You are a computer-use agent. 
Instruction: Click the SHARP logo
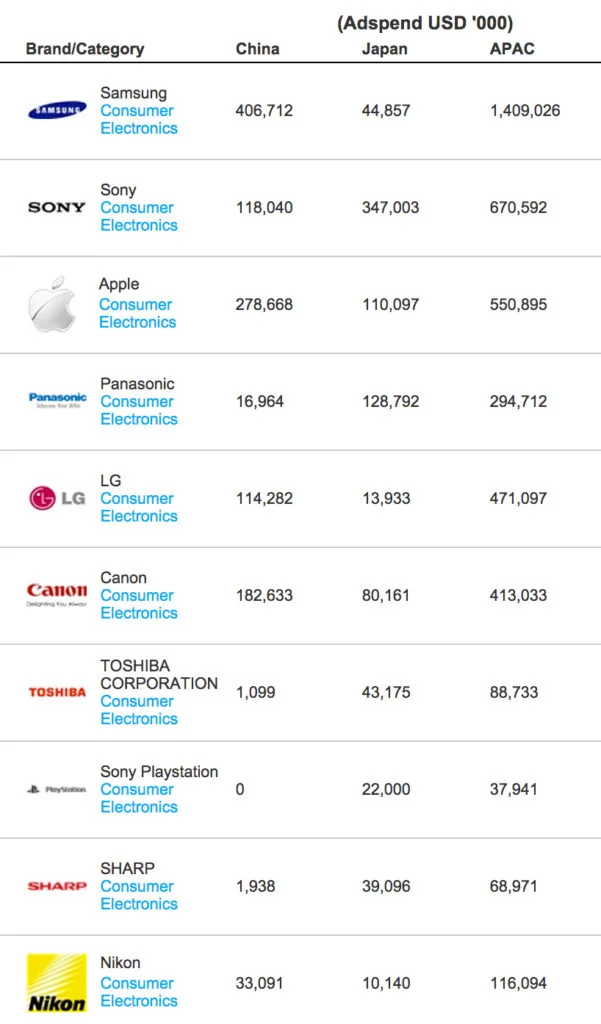pos(57,886)
